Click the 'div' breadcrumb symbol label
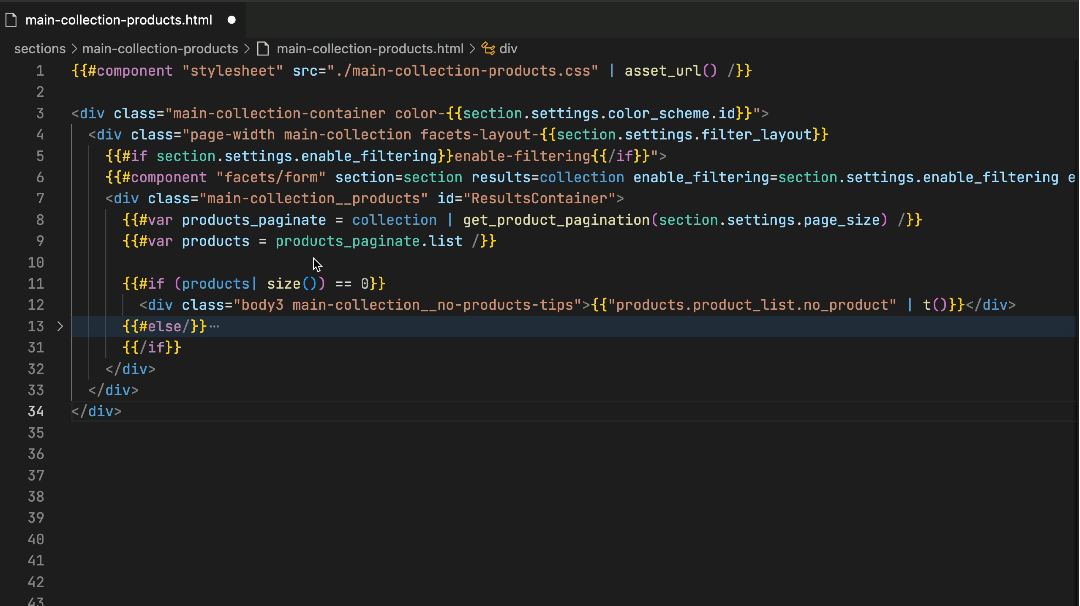Screen dimensions: 1080x606 [508, 48]
